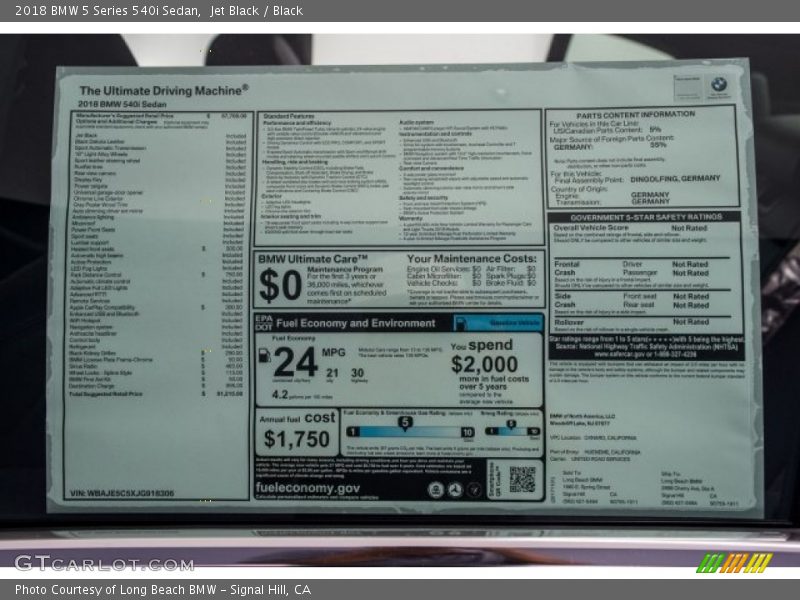Click Fuel Economy and Environment header
Viewport: 800px width, 600px height.
pos(356,323)
